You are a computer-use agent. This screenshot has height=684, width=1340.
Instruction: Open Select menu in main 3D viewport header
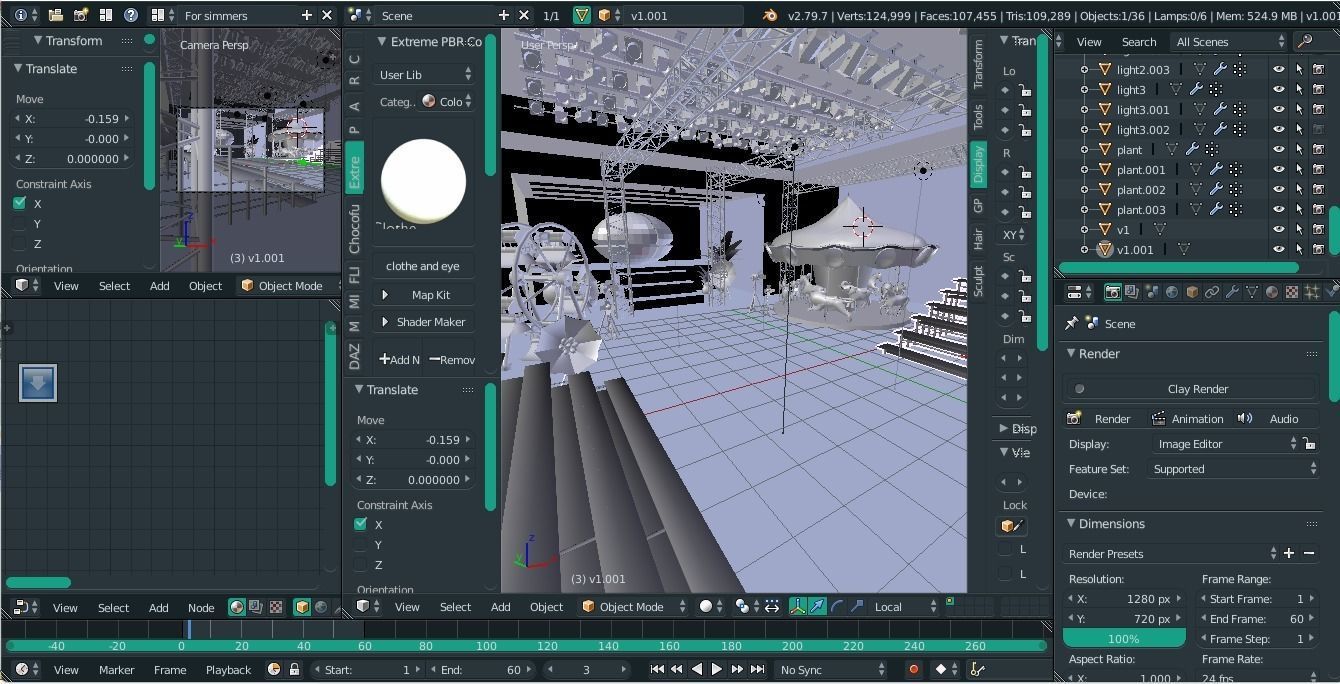[x=455, y=606]
